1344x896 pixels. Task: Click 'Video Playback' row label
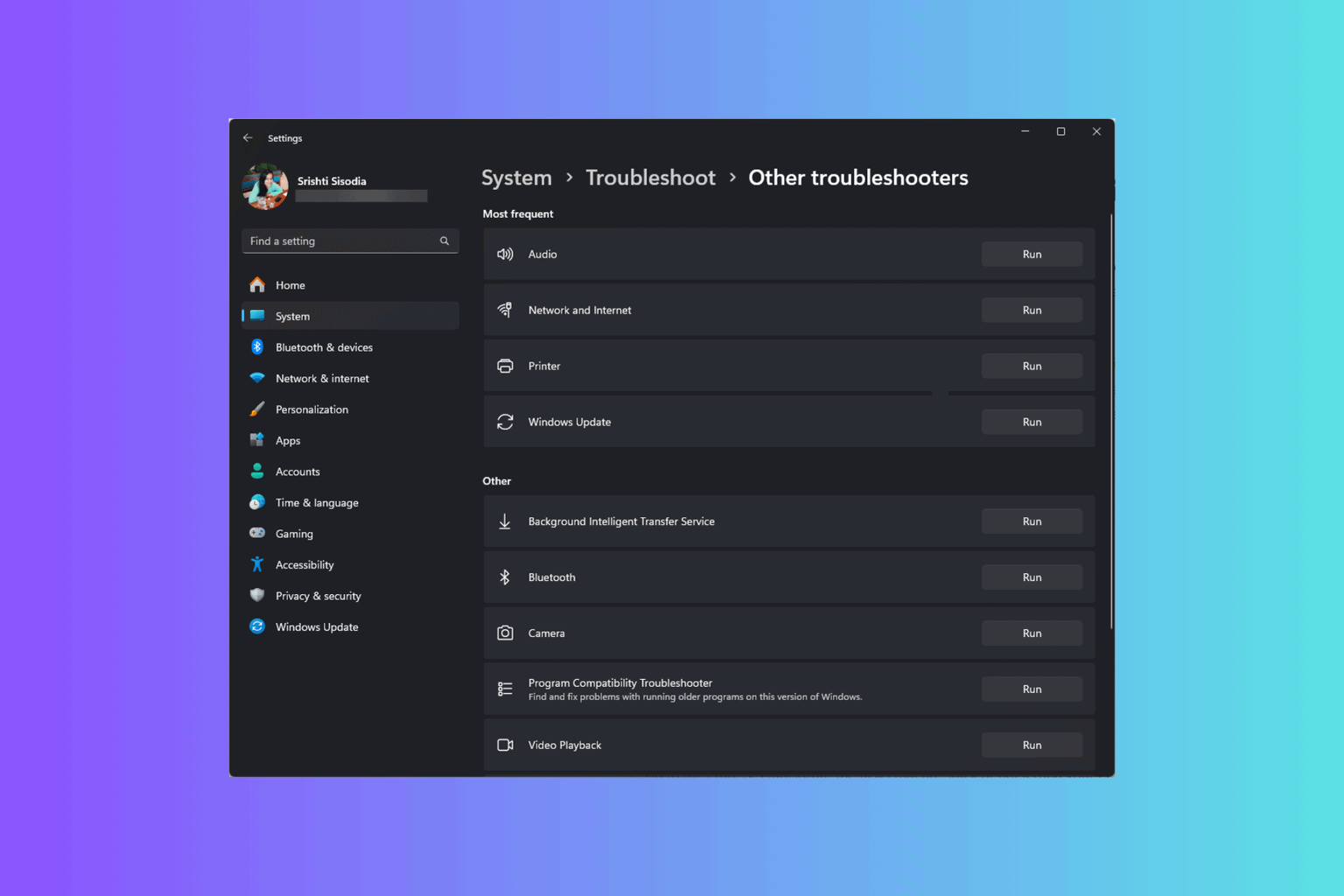tap(564, 745)
